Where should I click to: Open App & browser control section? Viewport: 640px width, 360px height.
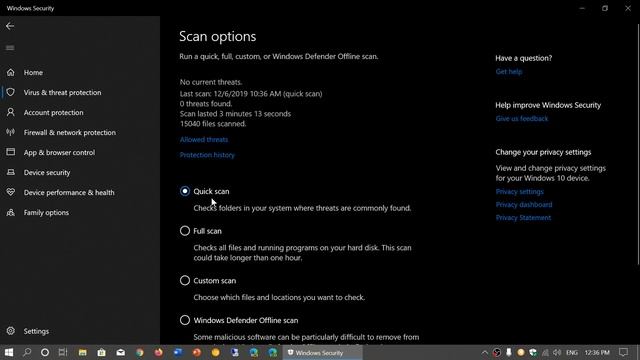coord(59,152)
